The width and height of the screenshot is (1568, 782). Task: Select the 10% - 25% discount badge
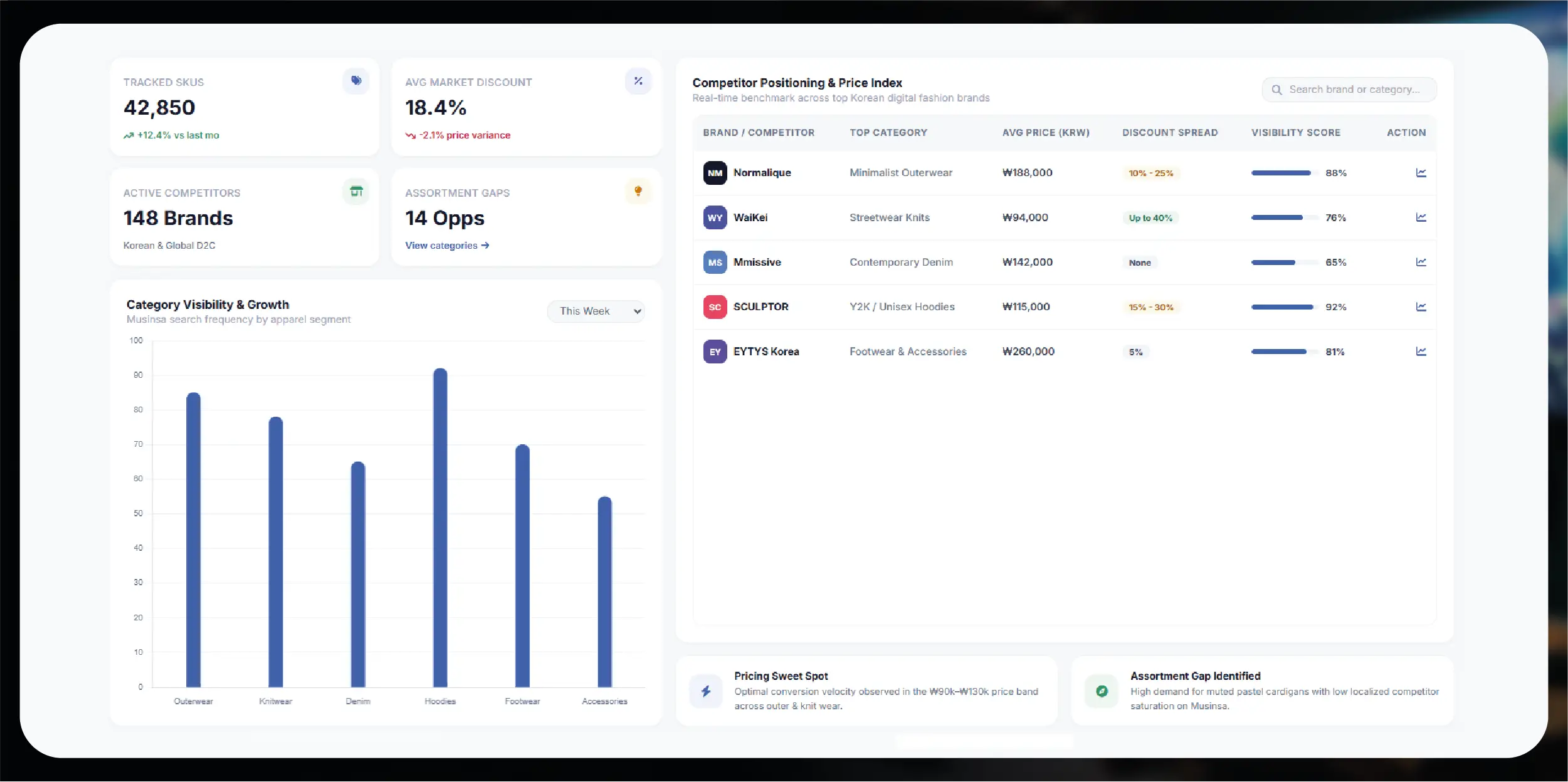click(x=1150, y=173)
